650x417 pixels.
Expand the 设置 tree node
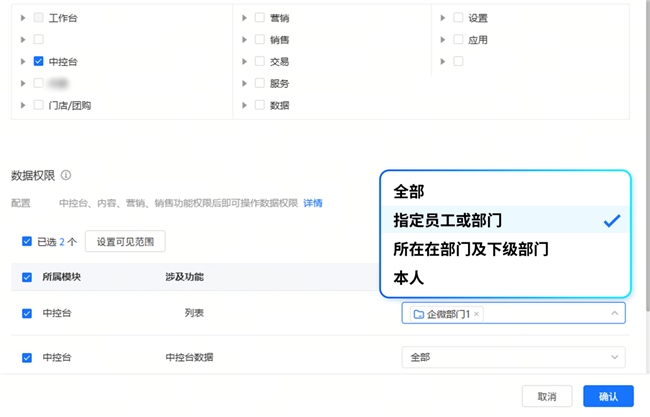443,18
